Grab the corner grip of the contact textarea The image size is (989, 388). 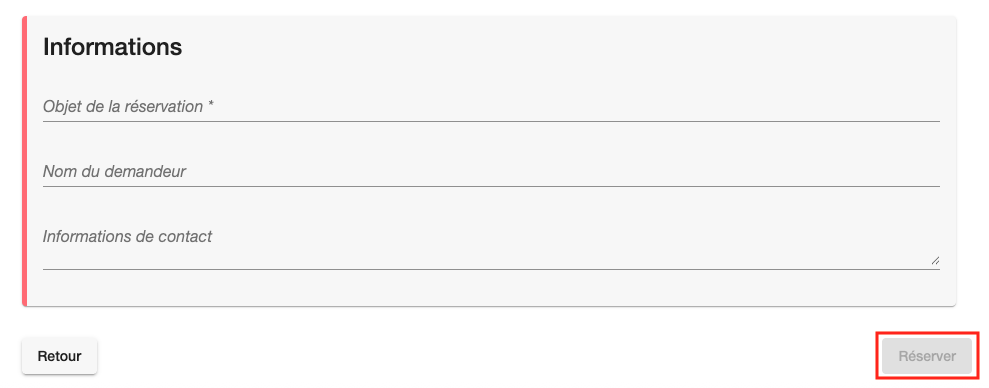[x=935, y=261]
